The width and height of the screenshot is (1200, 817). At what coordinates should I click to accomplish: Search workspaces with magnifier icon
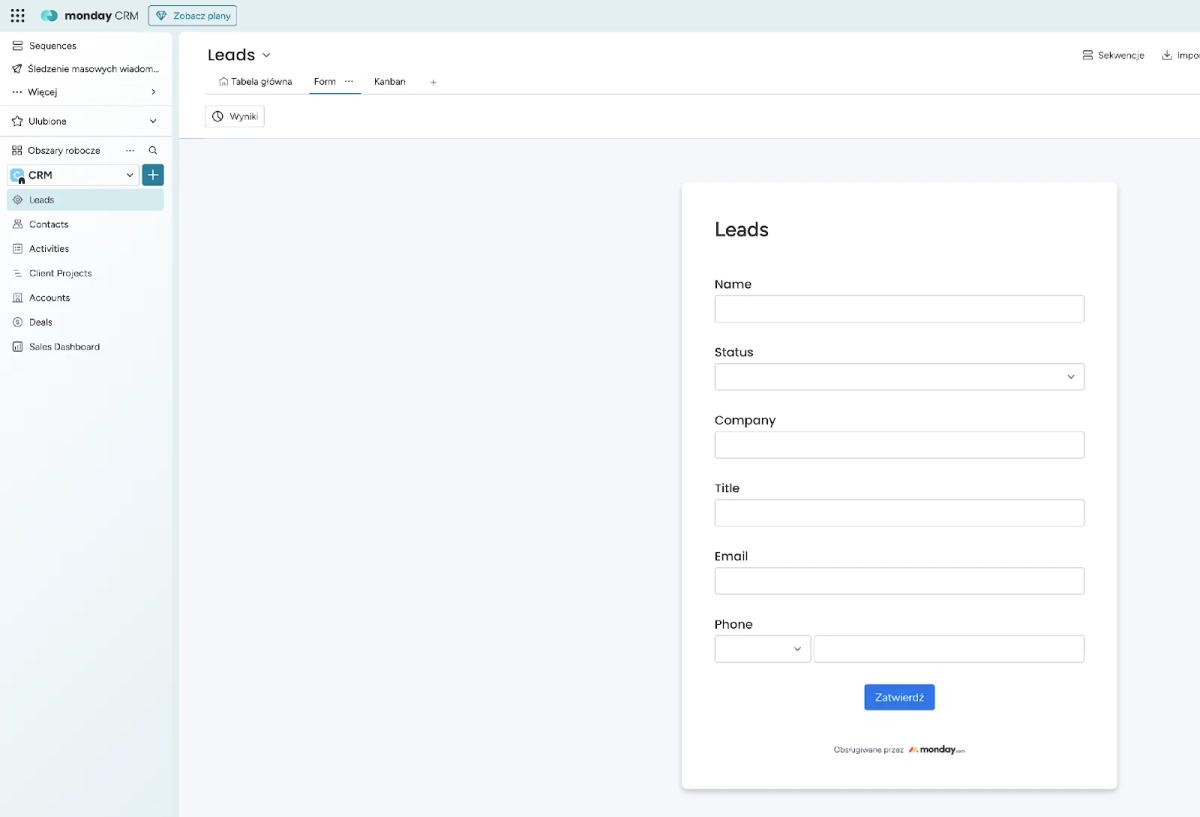tap(153, 150)
